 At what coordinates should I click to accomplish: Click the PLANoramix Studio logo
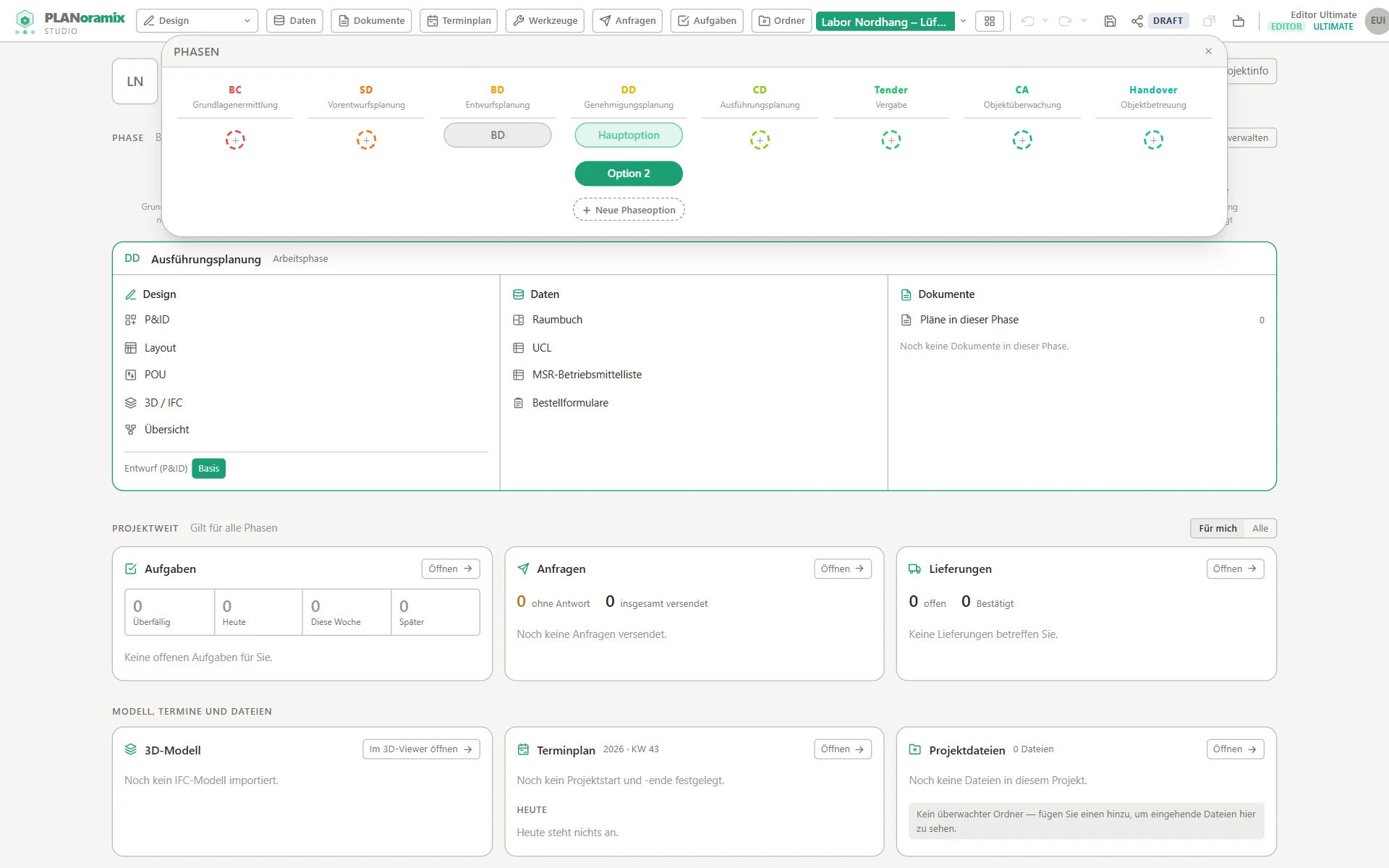tap(70, 22)
